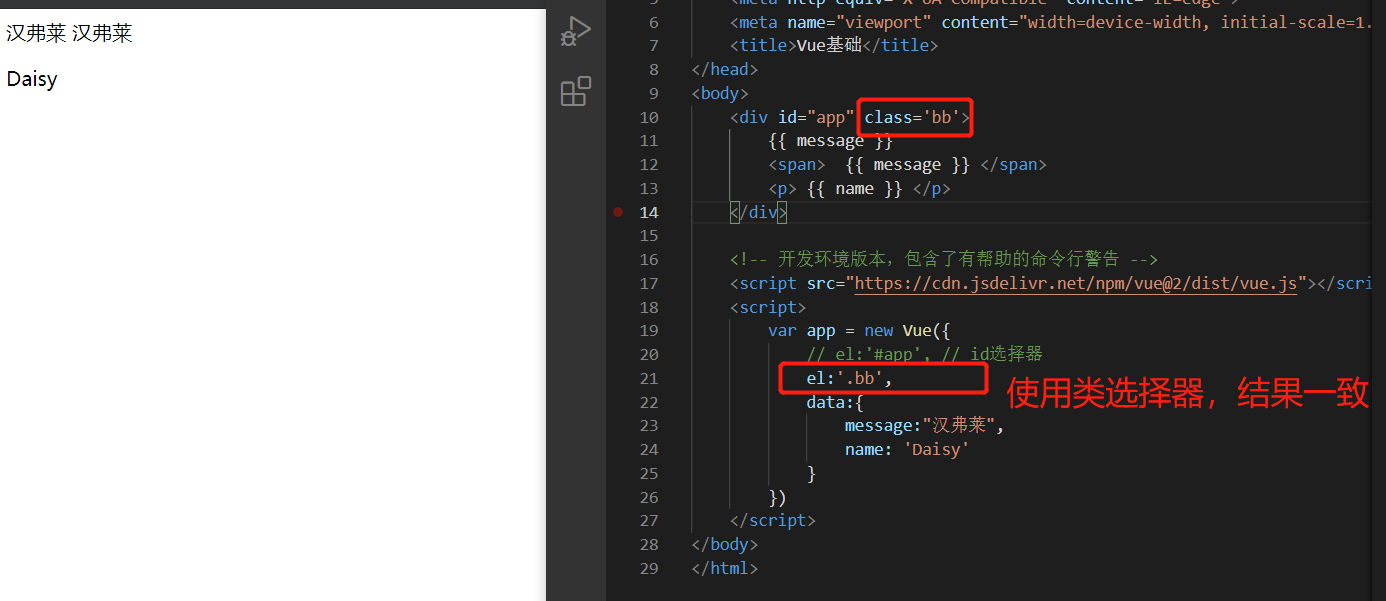Click the message value "汉弗莱" on line 23
The width and height of the screenshot is (1386, 601).
959,426
